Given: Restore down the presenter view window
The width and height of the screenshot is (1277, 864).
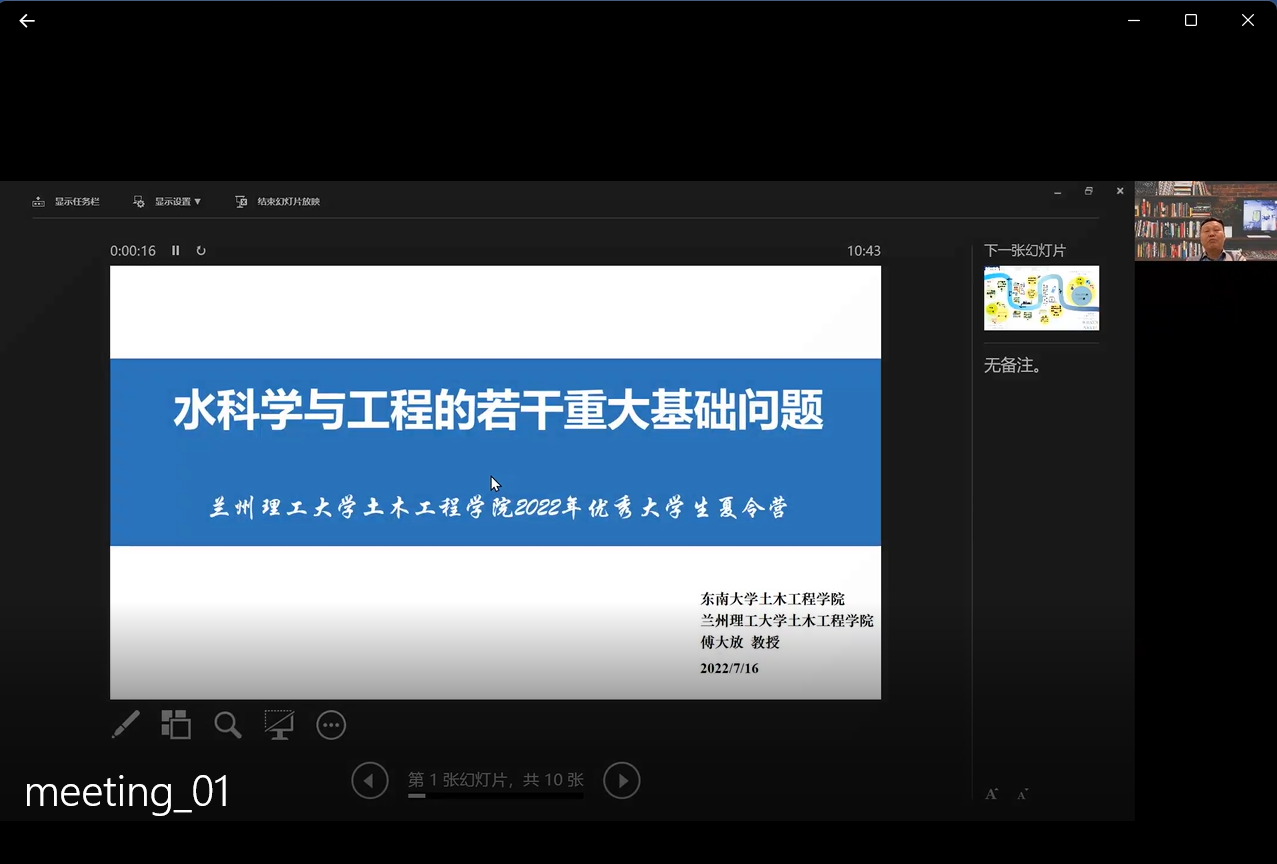Looking at the screenshot, I should point(1089,191).
